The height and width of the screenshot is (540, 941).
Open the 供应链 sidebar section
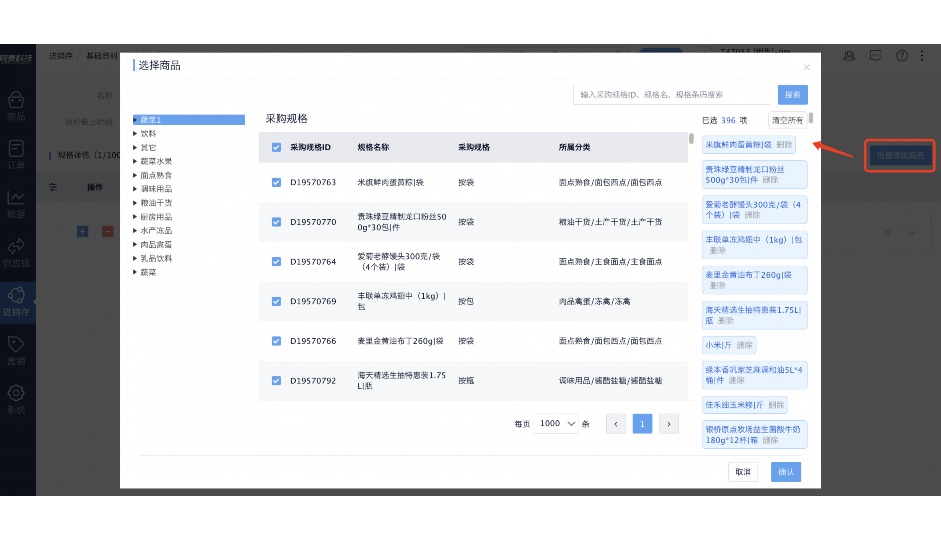[x=16, y=253]
